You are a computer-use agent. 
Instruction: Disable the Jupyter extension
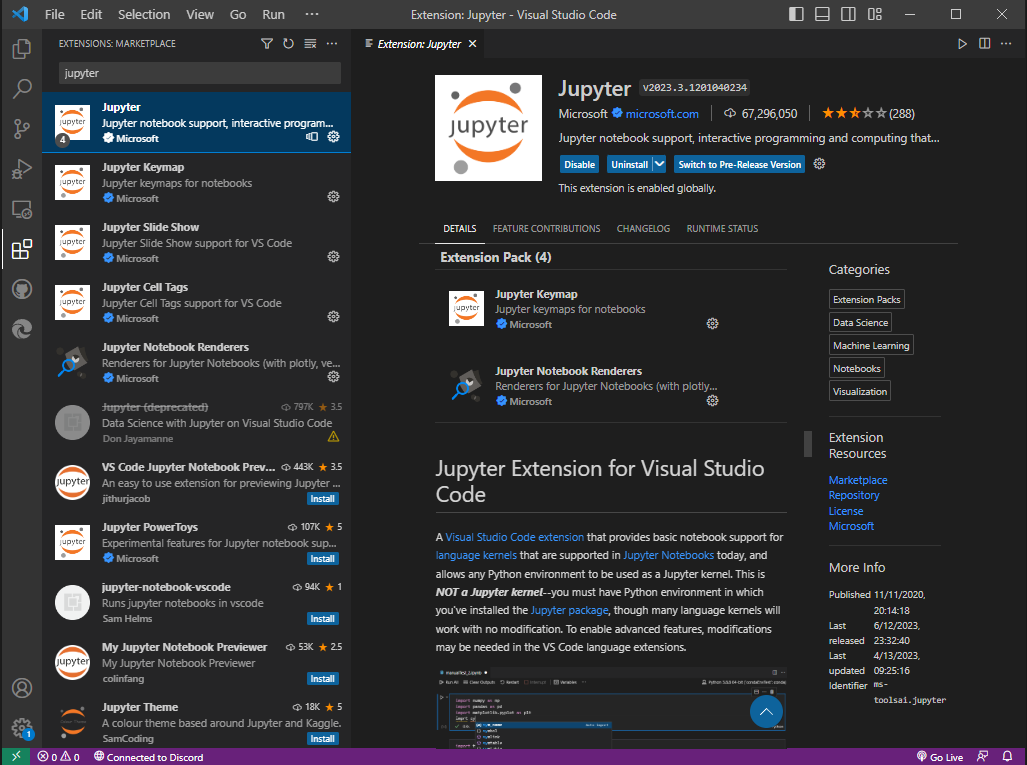[580, 164]
